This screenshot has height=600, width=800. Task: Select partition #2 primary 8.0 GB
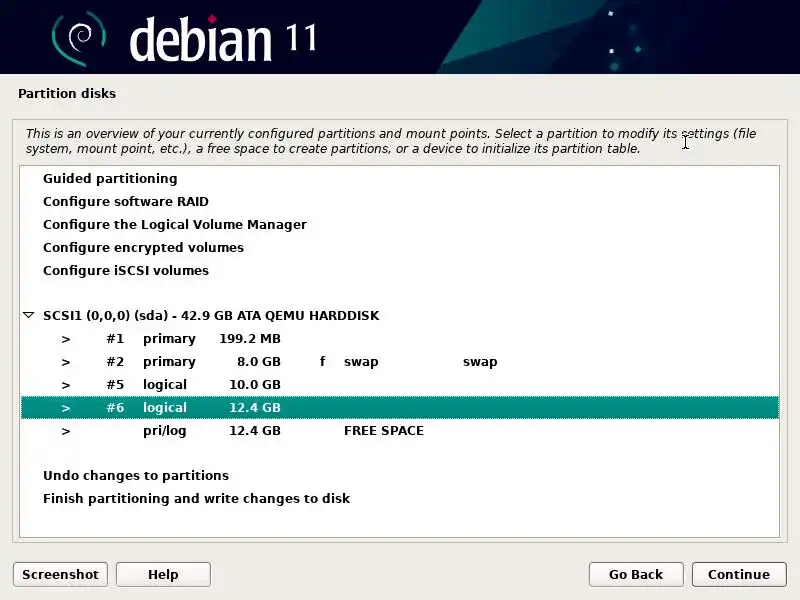pyautogui.click(x=400, y=362)
